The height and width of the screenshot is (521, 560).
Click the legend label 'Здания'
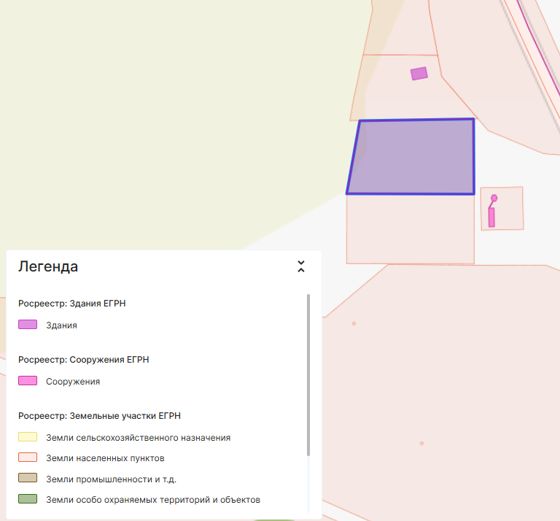coord(61,325)
